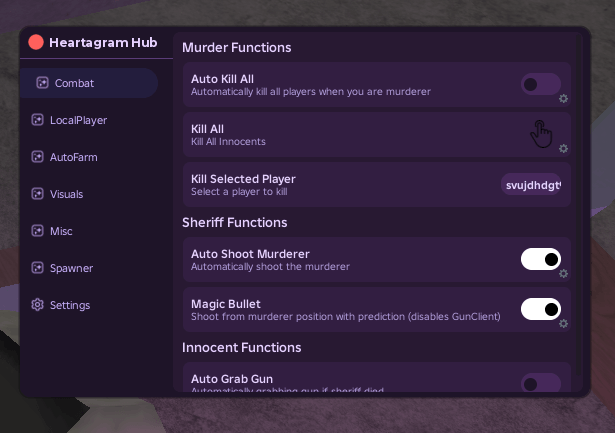This screenshot has width=615, height=433.
Task: Open gear settings for Auto Shoot Murderer
Action: [563, 273]
